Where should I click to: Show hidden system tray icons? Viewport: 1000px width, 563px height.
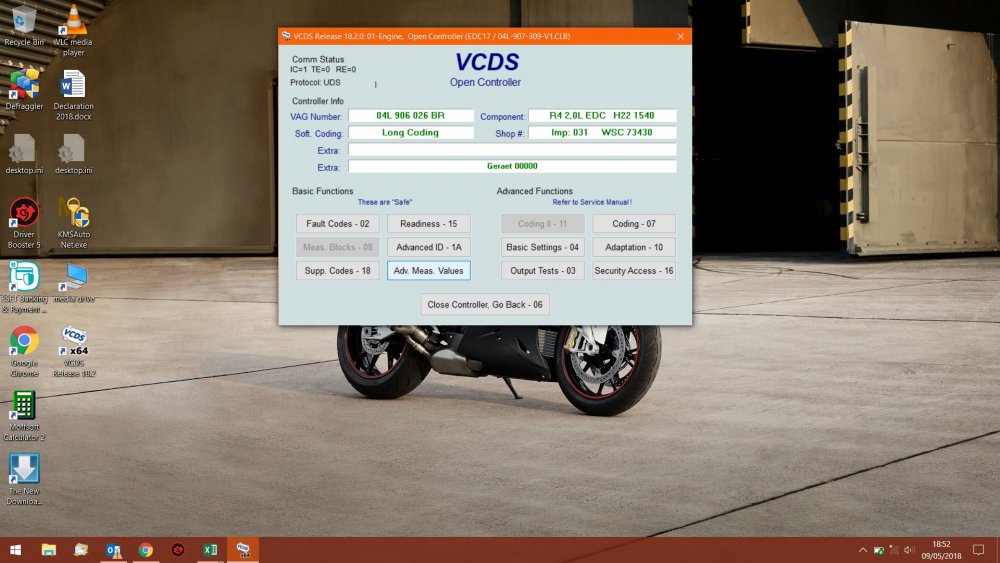pyautogui.click(x=862, y=550)
